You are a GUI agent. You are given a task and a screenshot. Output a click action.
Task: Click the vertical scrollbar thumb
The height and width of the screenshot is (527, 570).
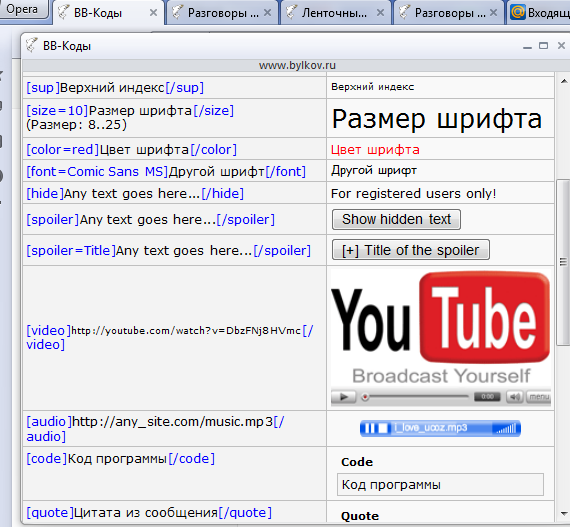coord(564,262)
